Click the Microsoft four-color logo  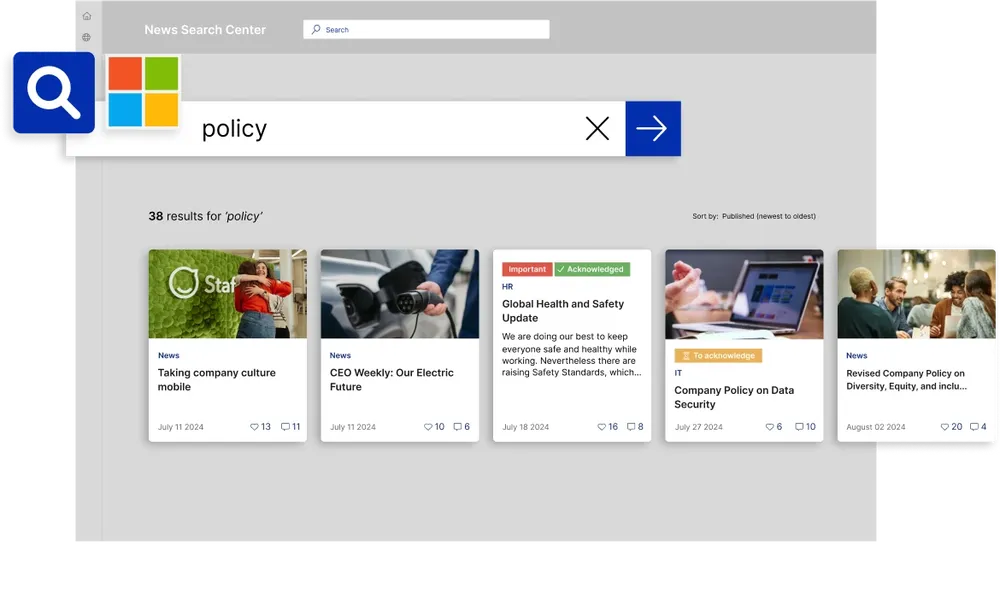[x=143, y=92]
